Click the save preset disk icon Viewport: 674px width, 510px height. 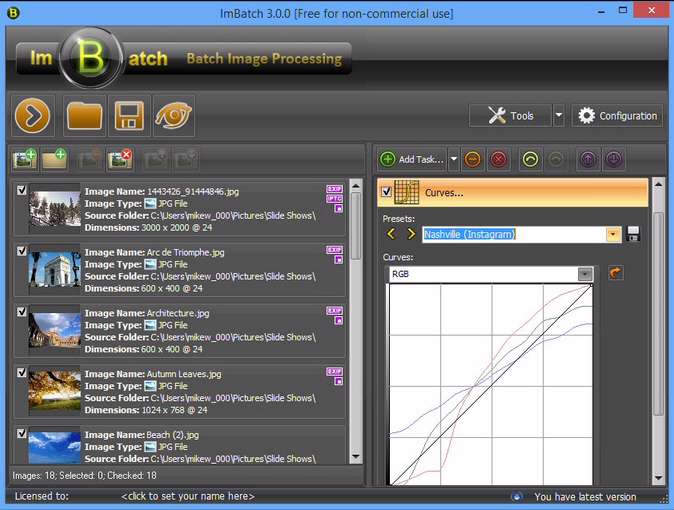(x=633, y=234)
